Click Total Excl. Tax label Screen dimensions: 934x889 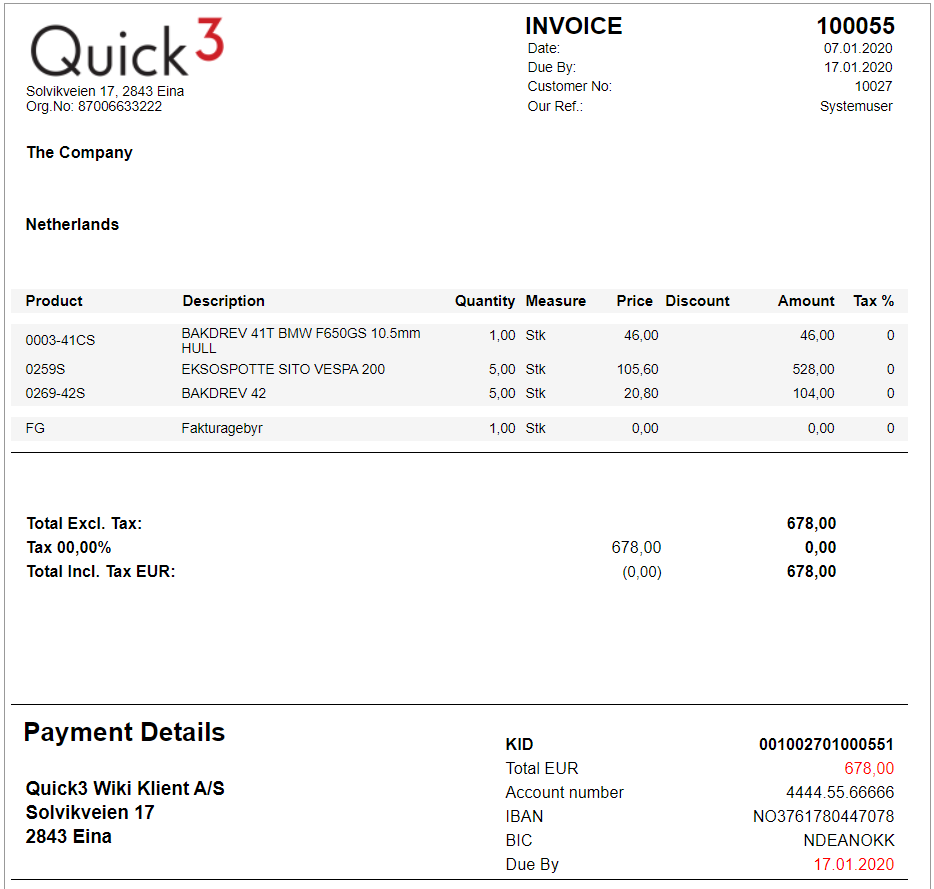84,523
